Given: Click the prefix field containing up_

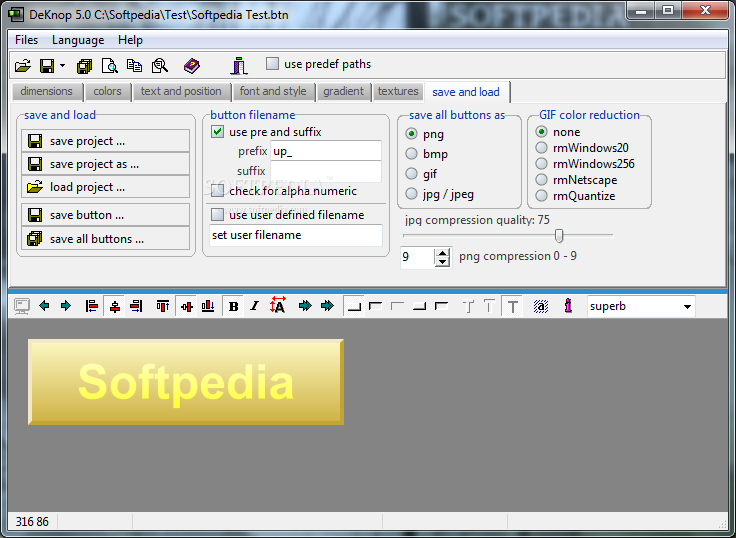Looking at the screenshot, I should [326, 151].
